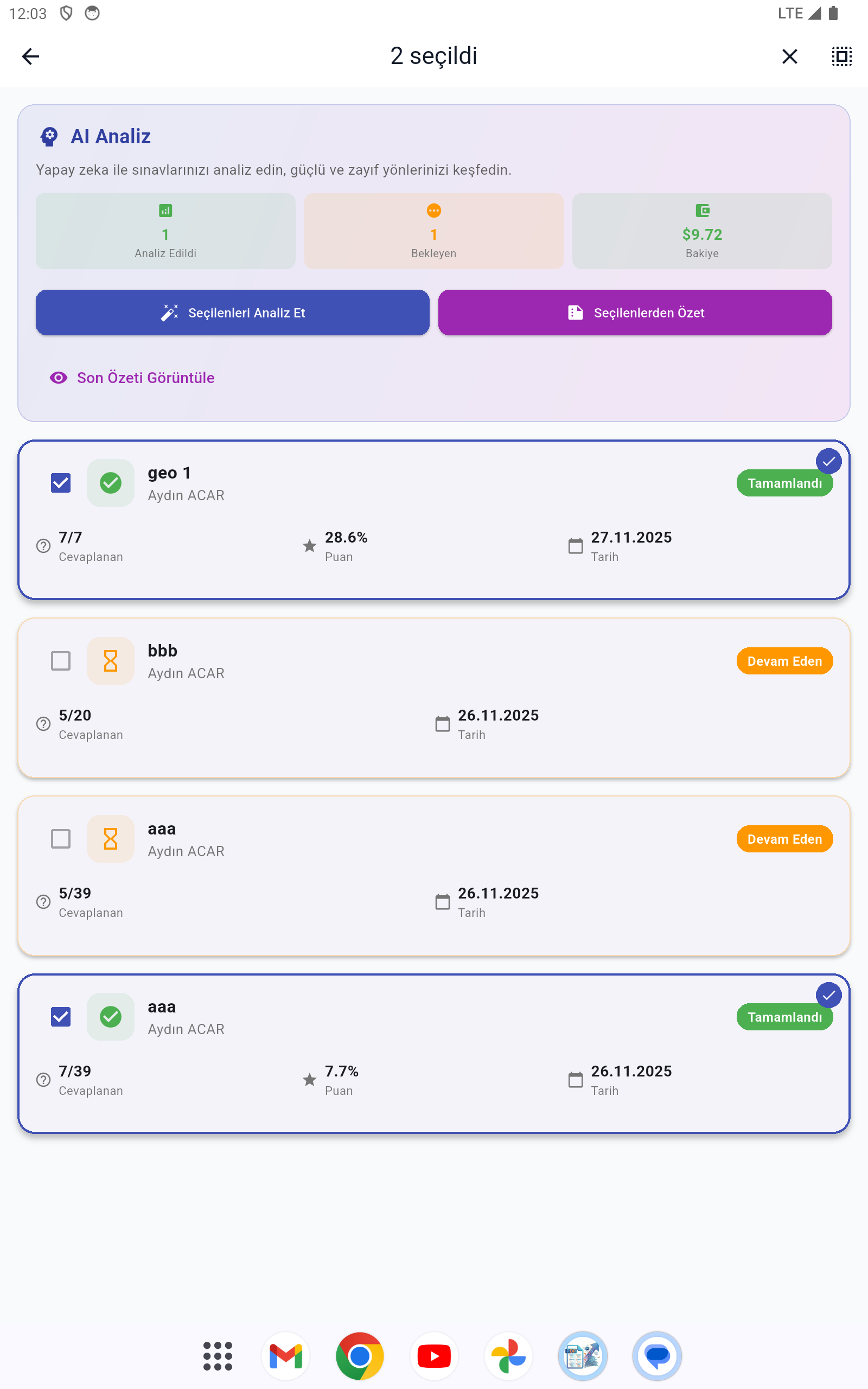Clear selection with the X icon
The width and height of the screenshot is (868, 1389).
click(789, 56)
